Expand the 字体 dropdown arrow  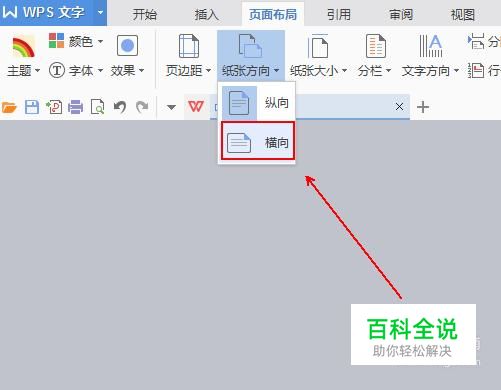point(100,71)
